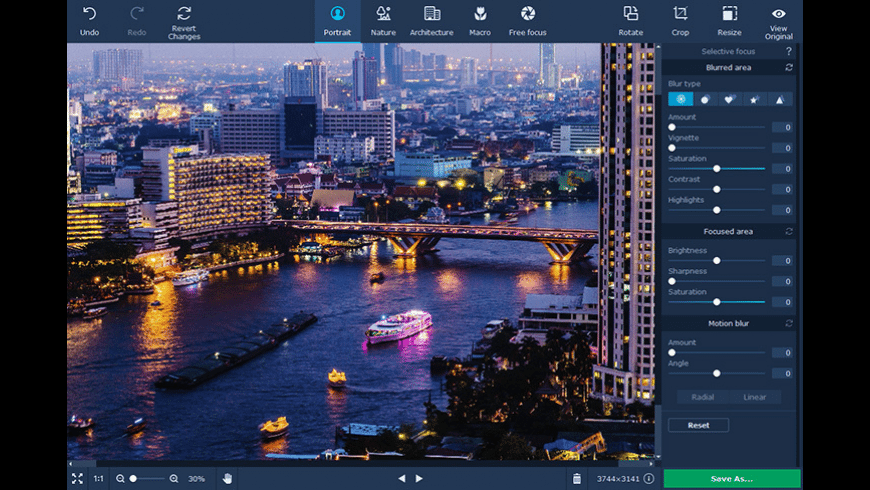This screenshot has width=870, height=490.
Task: Reset the Blurred area section
Action: [x=789, y=68]
